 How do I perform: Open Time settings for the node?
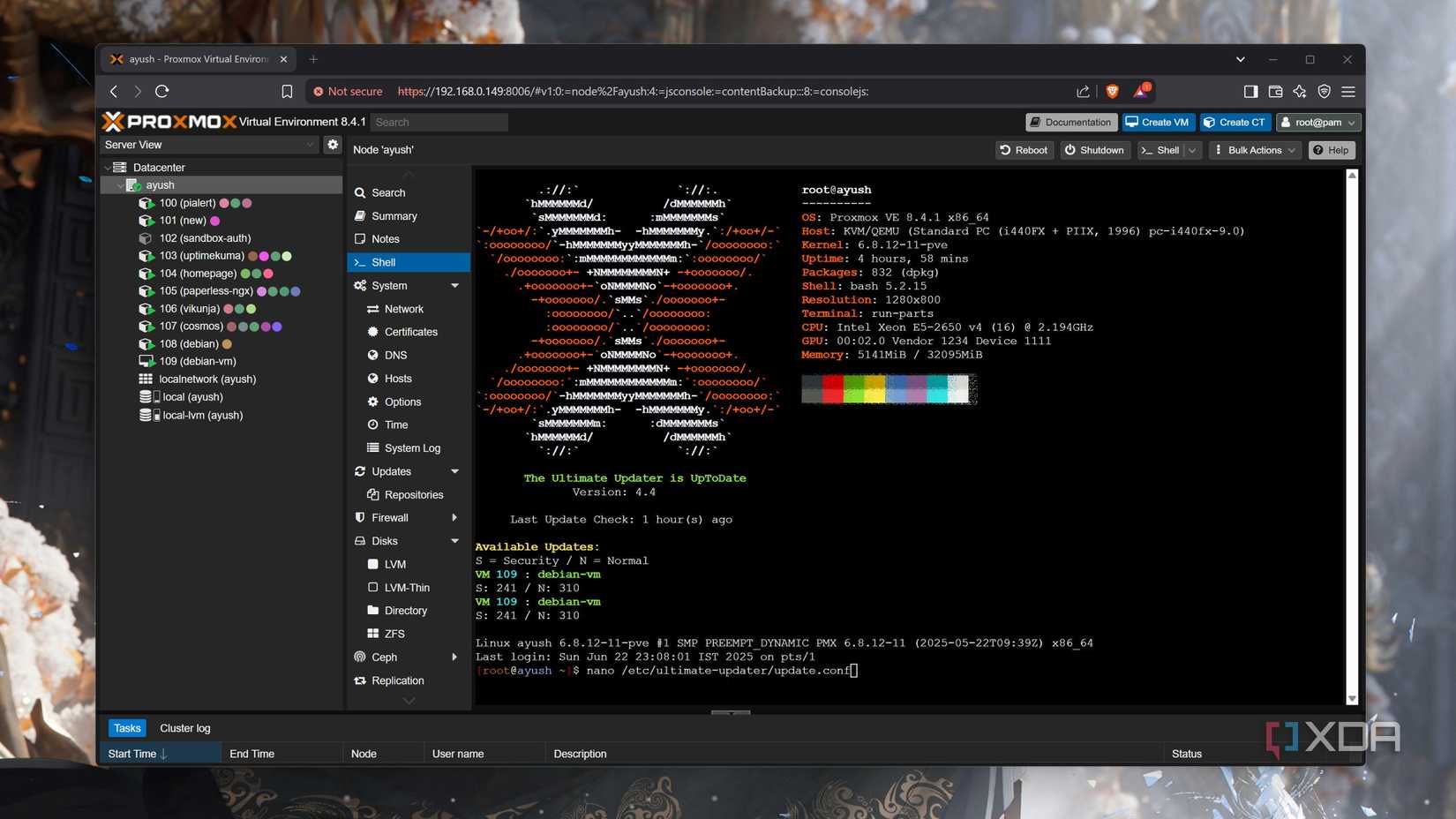pyautogui.click(x=394, y=425)
